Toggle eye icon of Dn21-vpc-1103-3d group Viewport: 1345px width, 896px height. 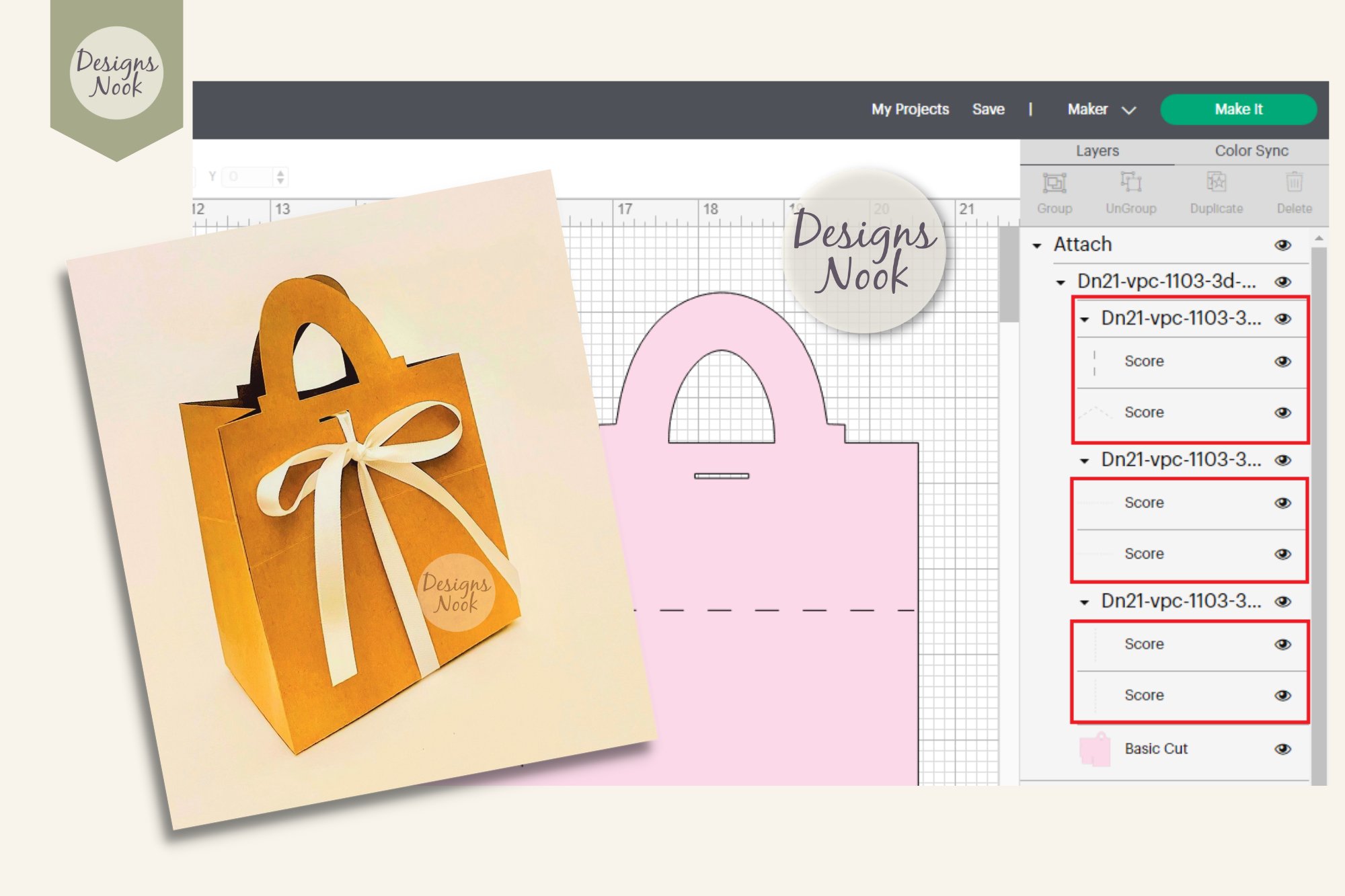click(1282, 282)
